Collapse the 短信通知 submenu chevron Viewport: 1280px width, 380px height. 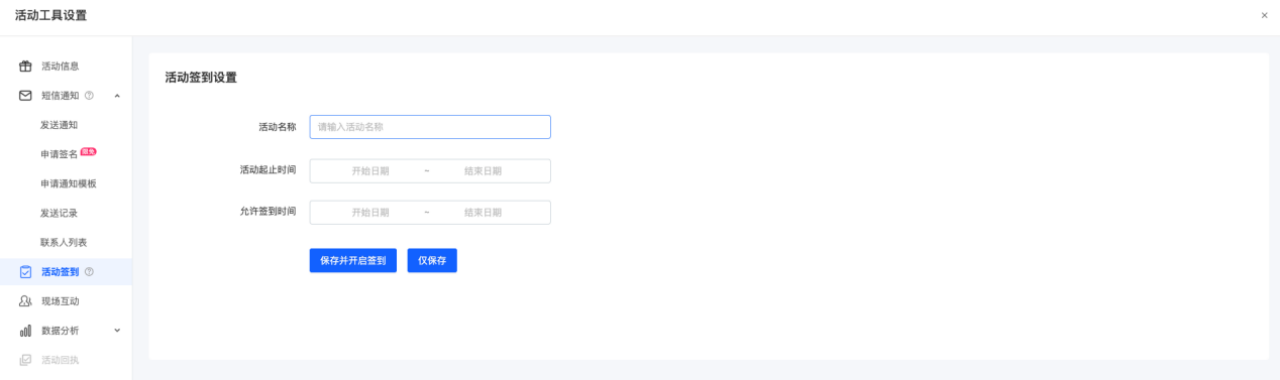point(117,96)
